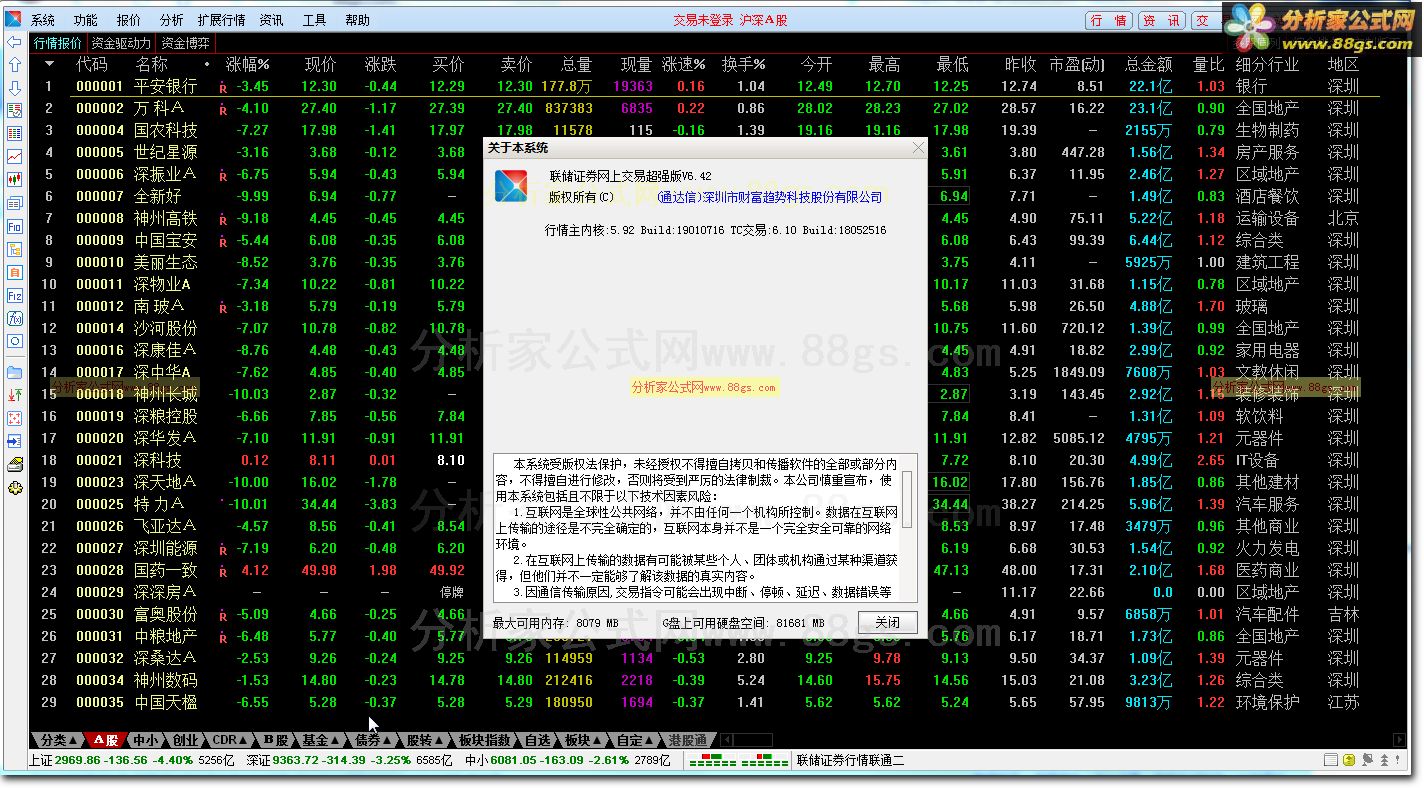Image resolution: width=1424 pixels, height=788 pixels.
Task: Click the 资讯 button at top right
Action: pyautogui.click(x=1161, y=20)
